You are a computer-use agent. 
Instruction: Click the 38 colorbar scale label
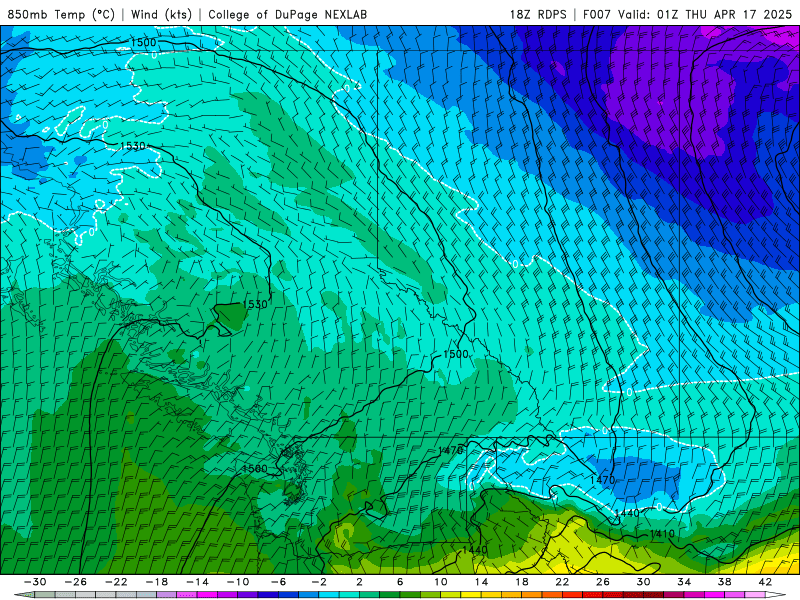724,582
